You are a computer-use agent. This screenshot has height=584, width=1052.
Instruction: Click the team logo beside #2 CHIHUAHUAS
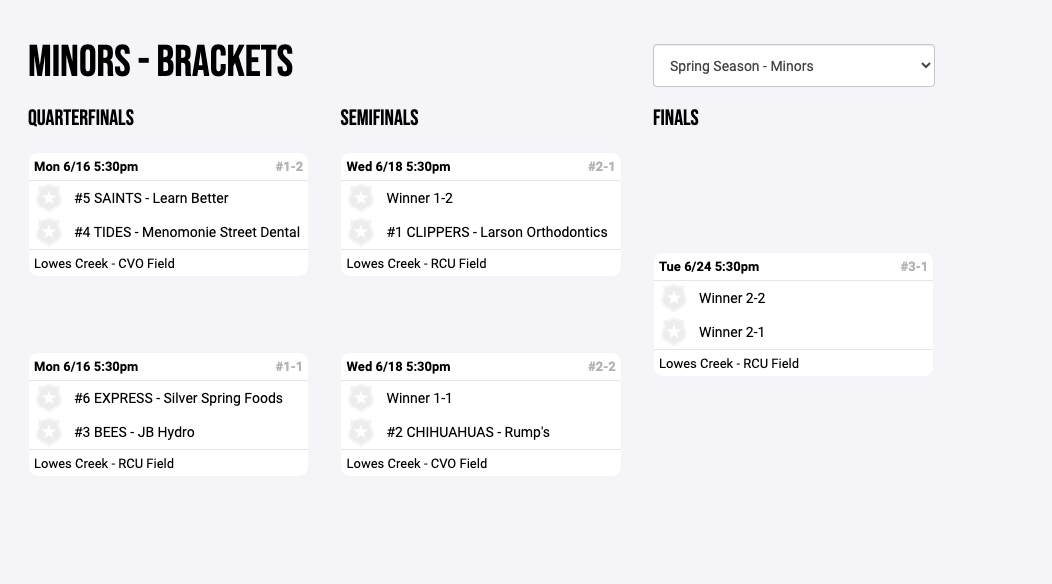[361, 432]
